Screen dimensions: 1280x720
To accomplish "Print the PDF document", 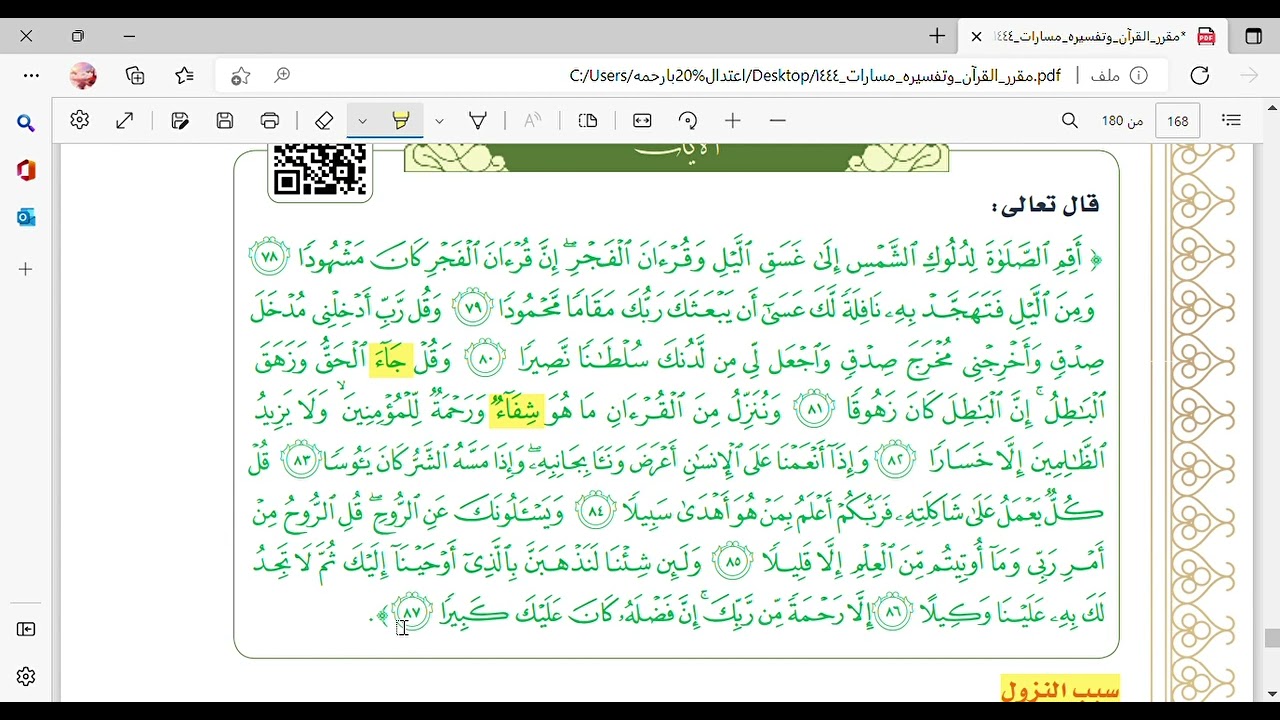I will [270, 120].
